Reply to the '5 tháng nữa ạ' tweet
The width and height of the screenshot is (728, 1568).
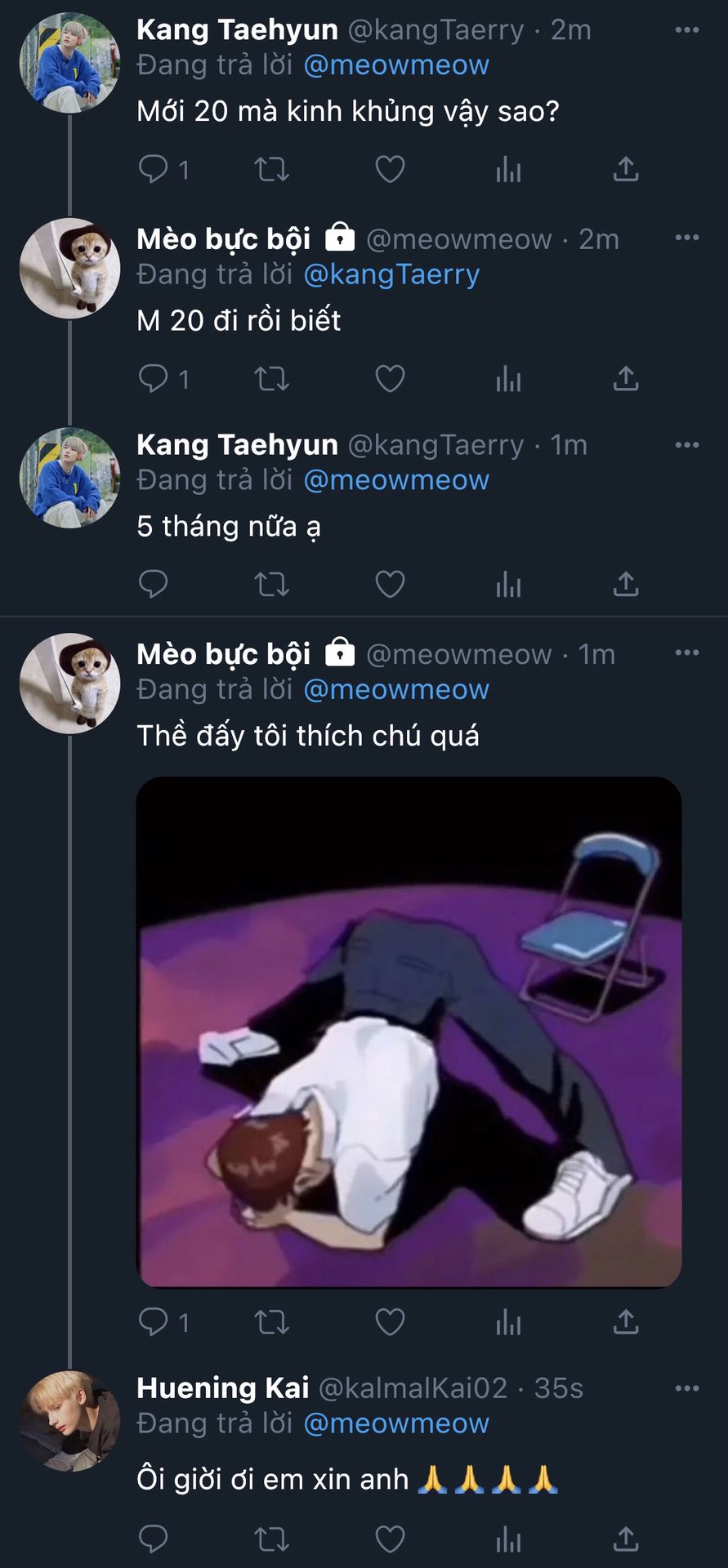(x=154, y=585)
